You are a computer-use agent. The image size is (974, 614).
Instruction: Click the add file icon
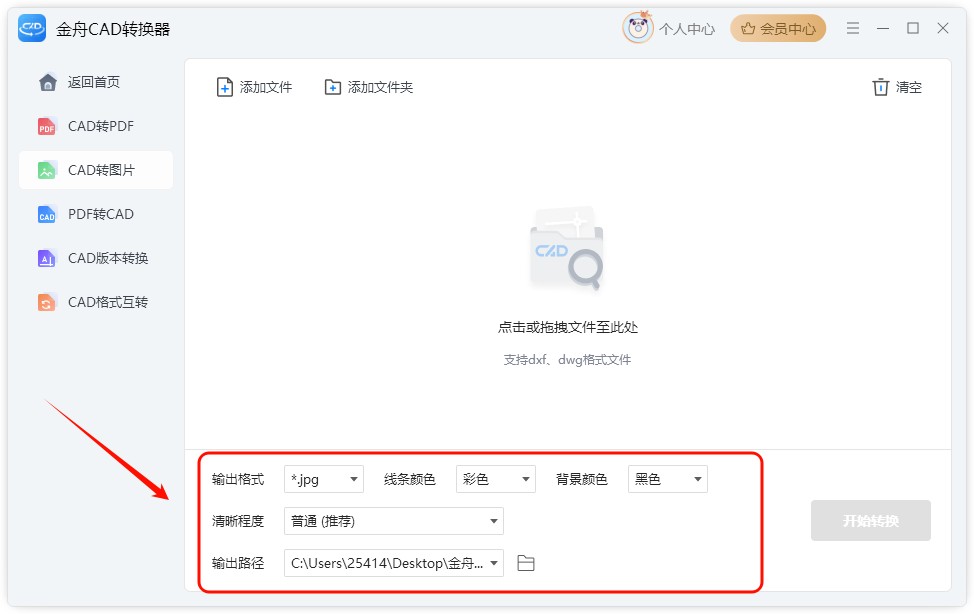225,87
